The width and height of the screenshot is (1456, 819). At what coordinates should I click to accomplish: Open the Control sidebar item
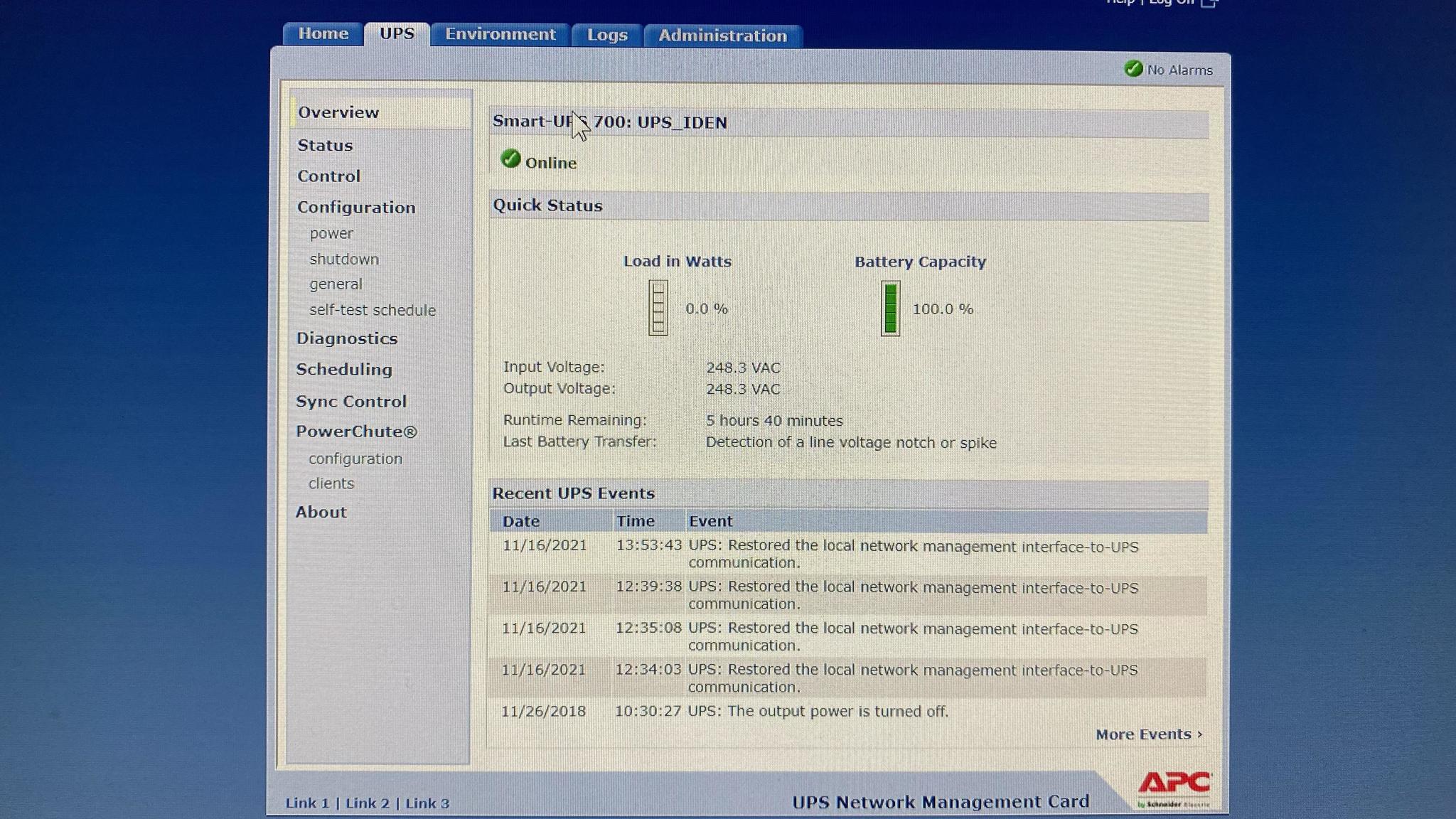[x=328, y=176]
